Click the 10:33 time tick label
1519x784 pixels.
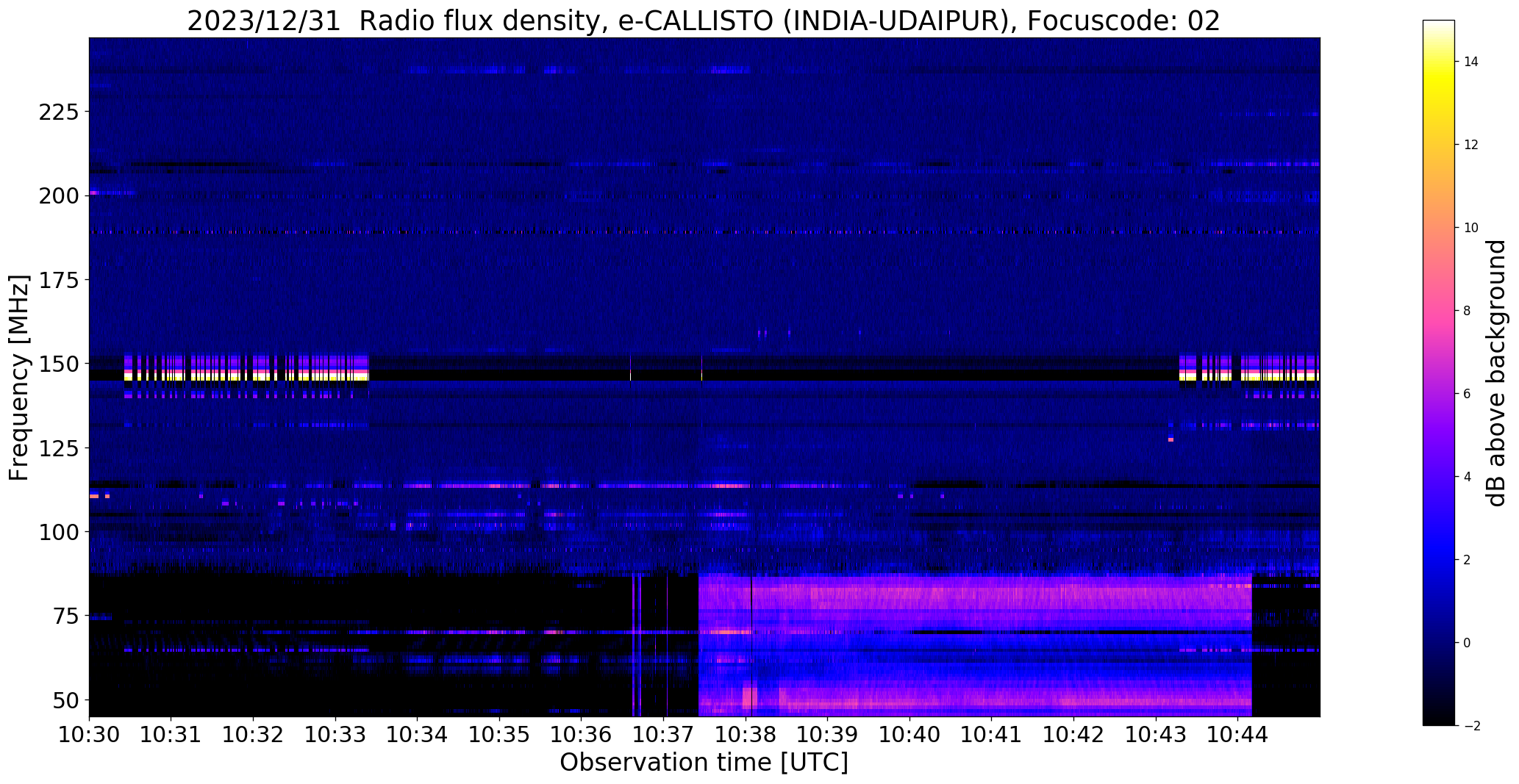335,734
